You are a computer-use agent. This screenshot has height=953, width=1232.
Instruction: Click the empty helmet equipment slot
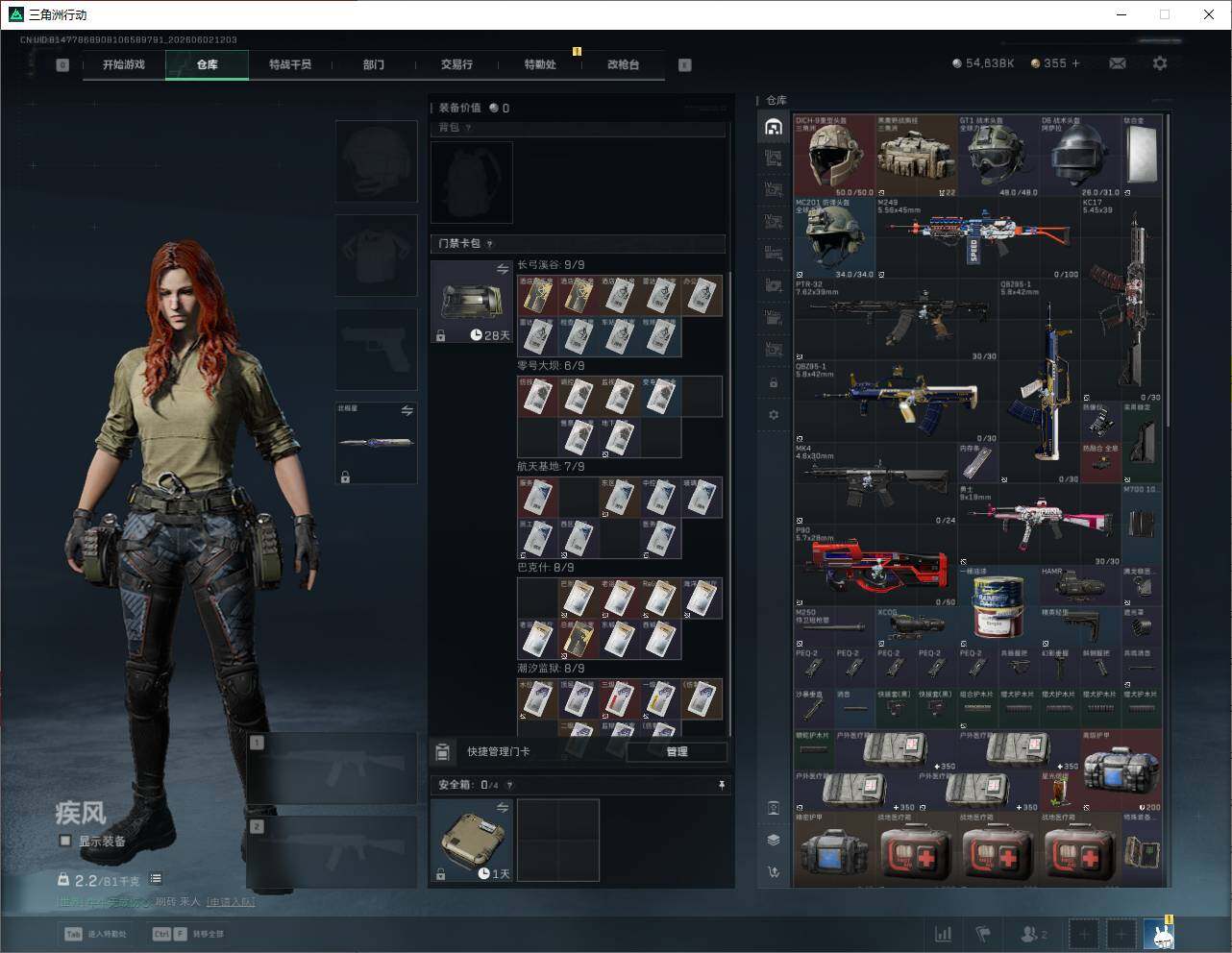[376, 159]
